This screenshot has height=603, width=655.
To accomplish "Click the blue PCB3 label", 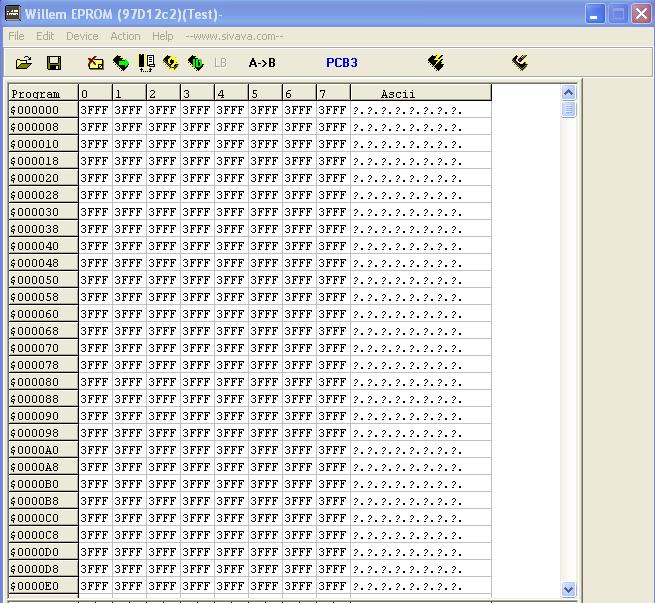I will point(341,63).
